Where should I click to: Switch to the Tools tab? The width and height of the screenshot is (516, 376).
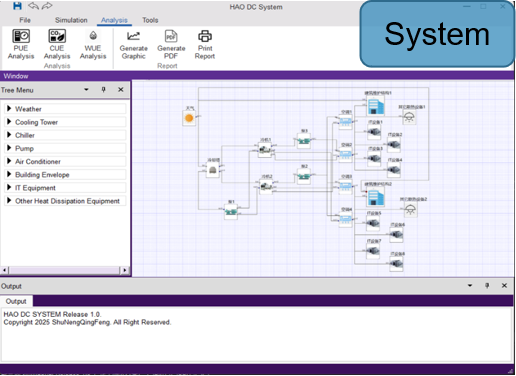(150, 20)
